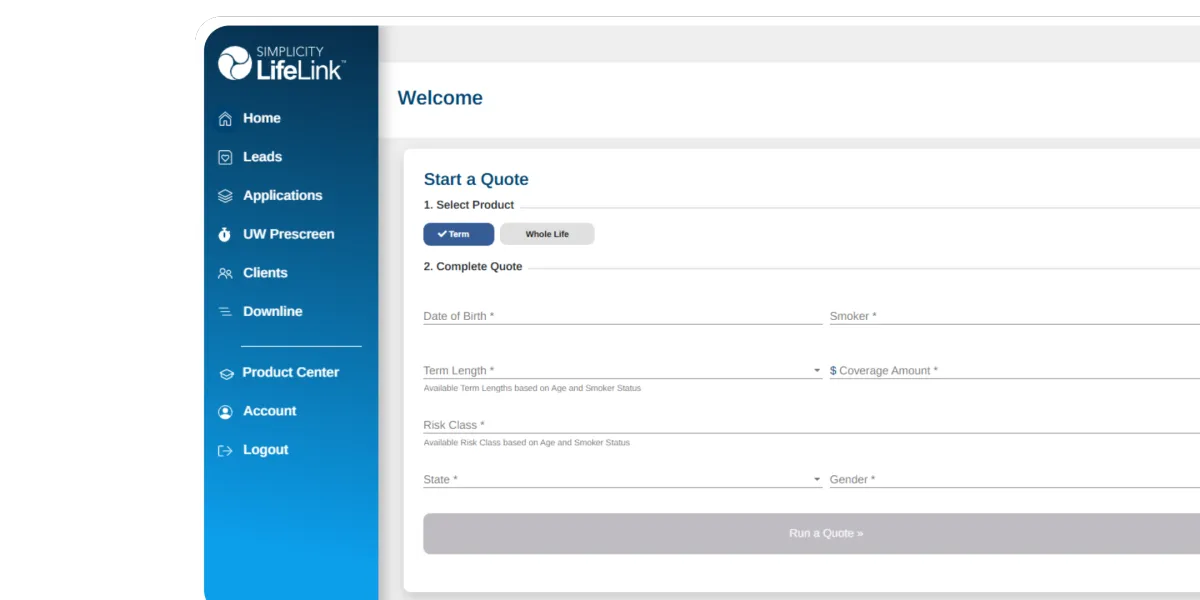
Task: Click the Welcome heading
Action: pos(440,98)
